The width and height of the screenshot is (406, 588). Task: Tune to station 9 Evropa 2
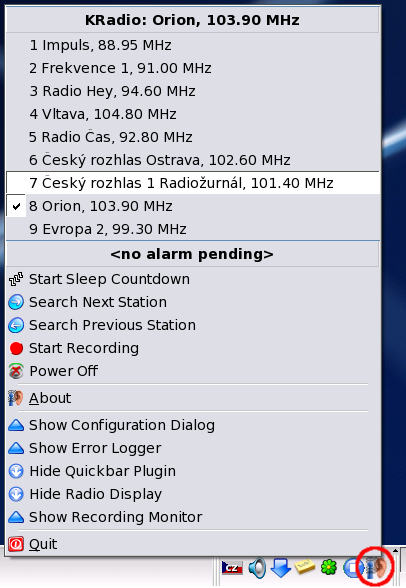[193, 229]
